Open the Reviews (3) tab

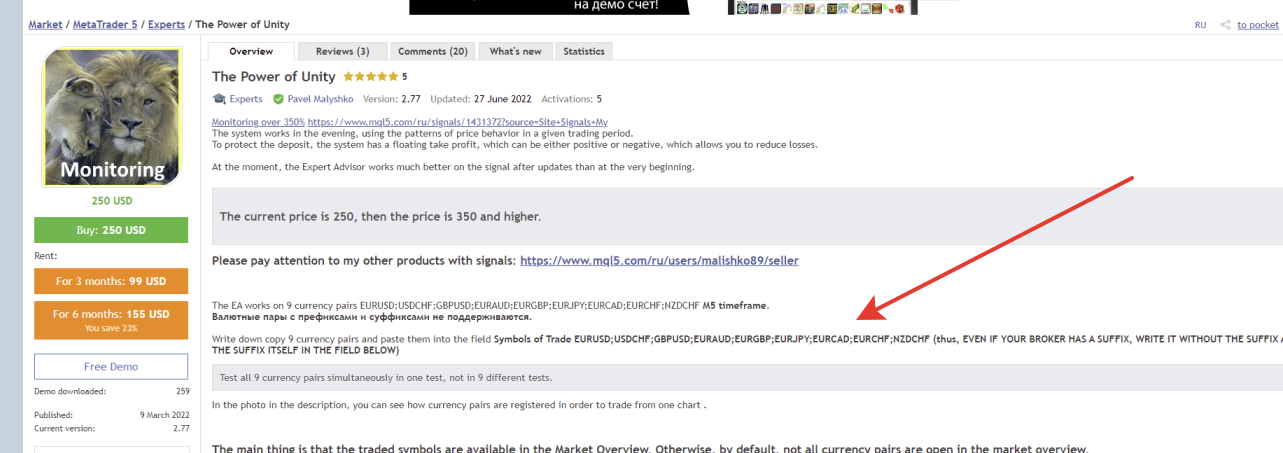342,51
